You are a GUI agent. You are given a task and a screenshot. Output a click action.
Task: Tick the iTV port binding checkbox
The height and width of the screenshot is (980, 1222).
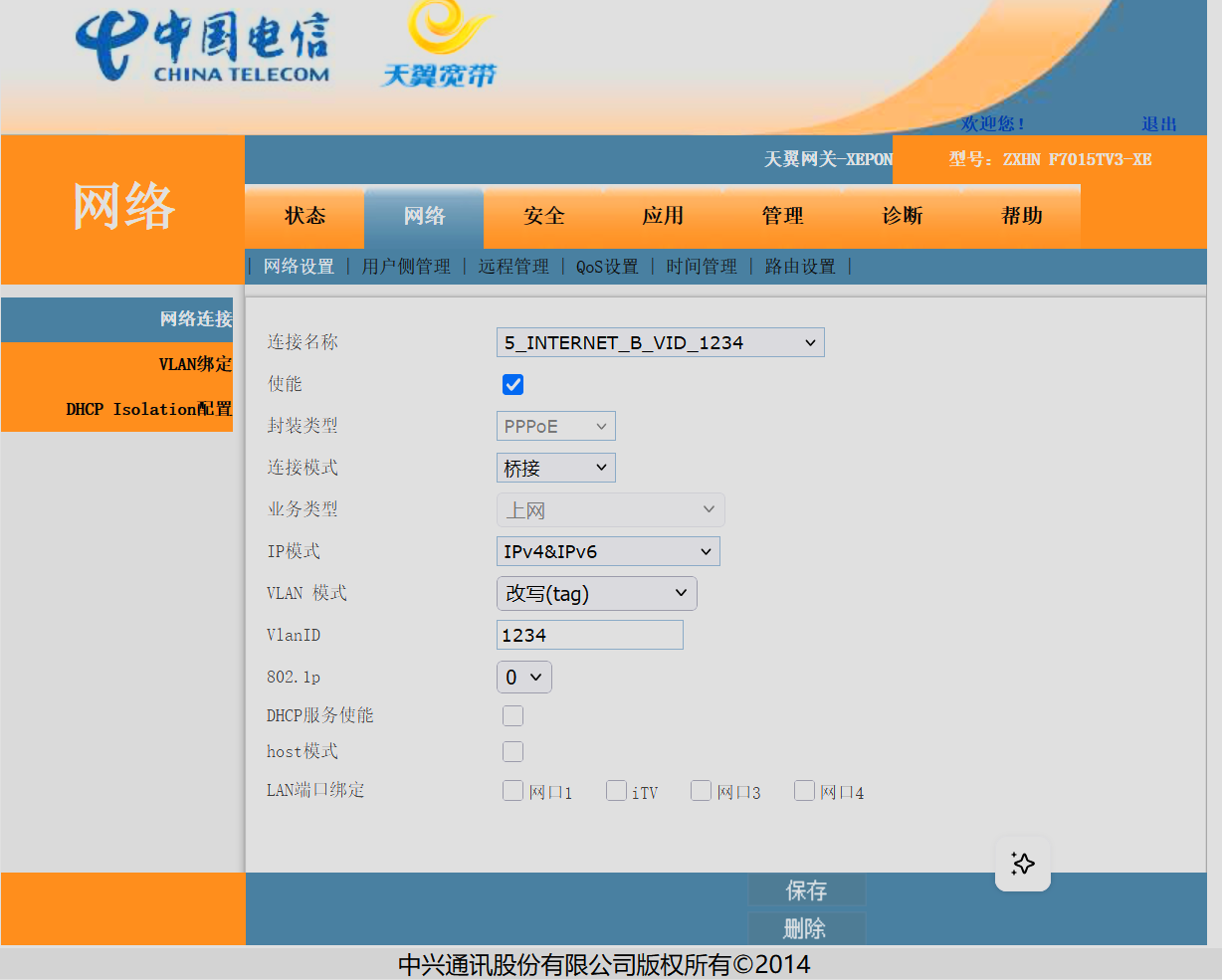click(617, 791)
